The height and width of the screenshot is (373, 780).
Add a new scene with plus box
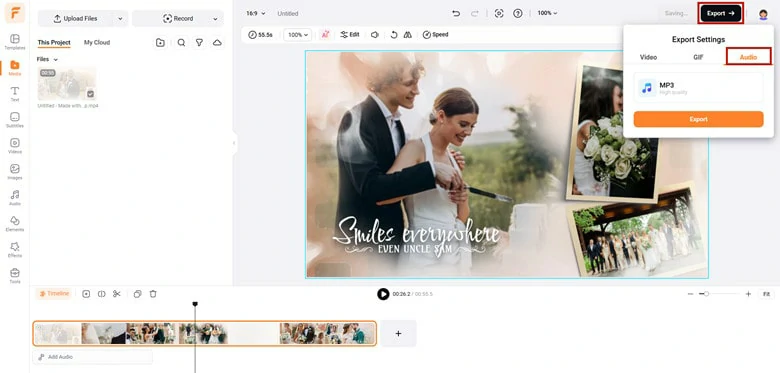[x=398, y=333]
